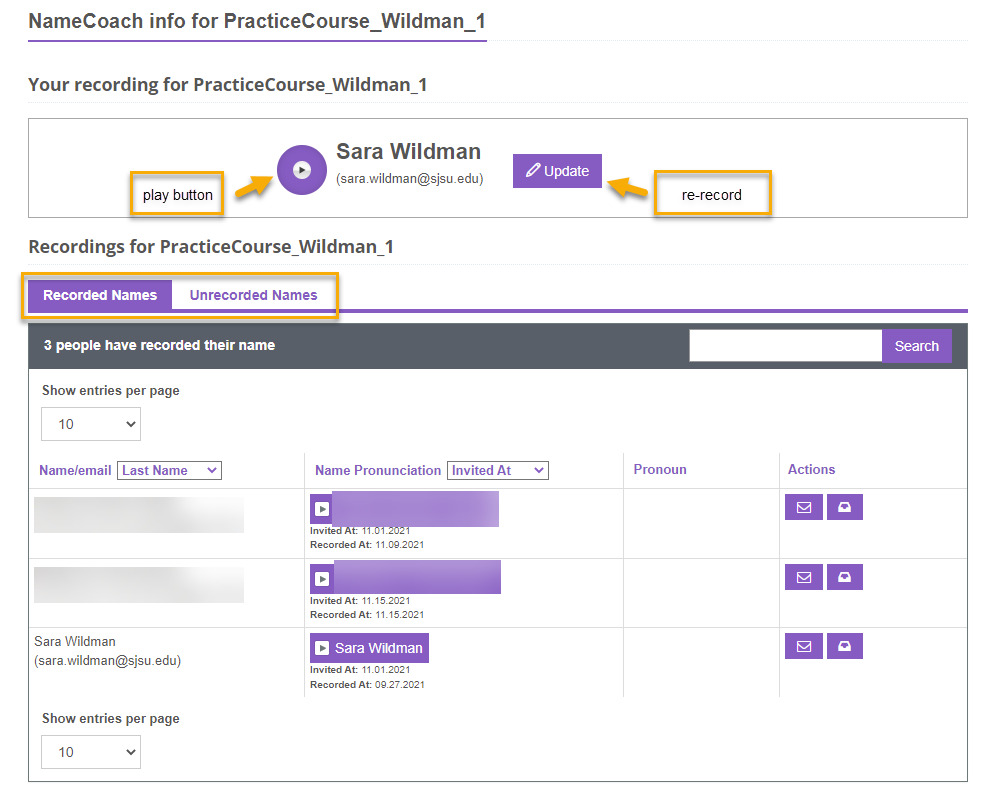Click envelope icon in Sara Wildman's row
The image size is (999, 804).
[x=804, y=646]
